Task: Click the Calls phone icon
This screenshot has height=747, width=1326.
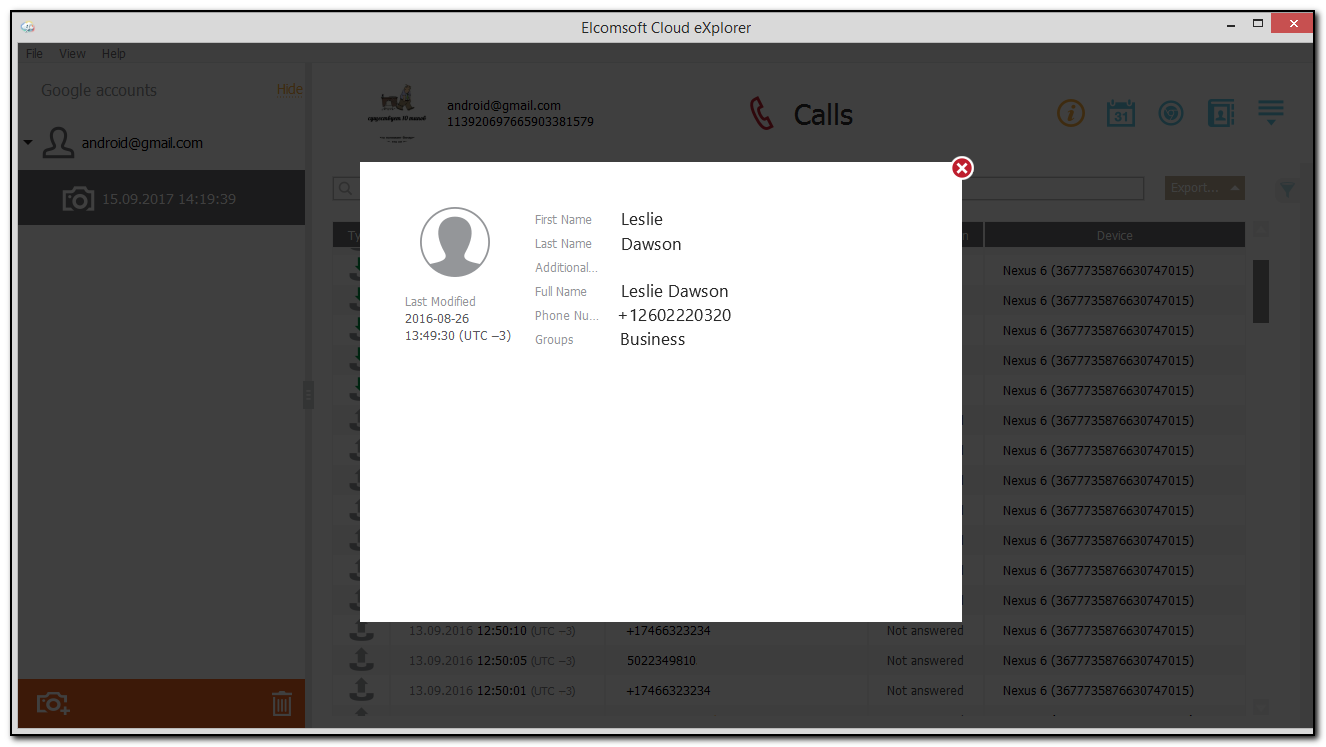Action: [762, 113]
